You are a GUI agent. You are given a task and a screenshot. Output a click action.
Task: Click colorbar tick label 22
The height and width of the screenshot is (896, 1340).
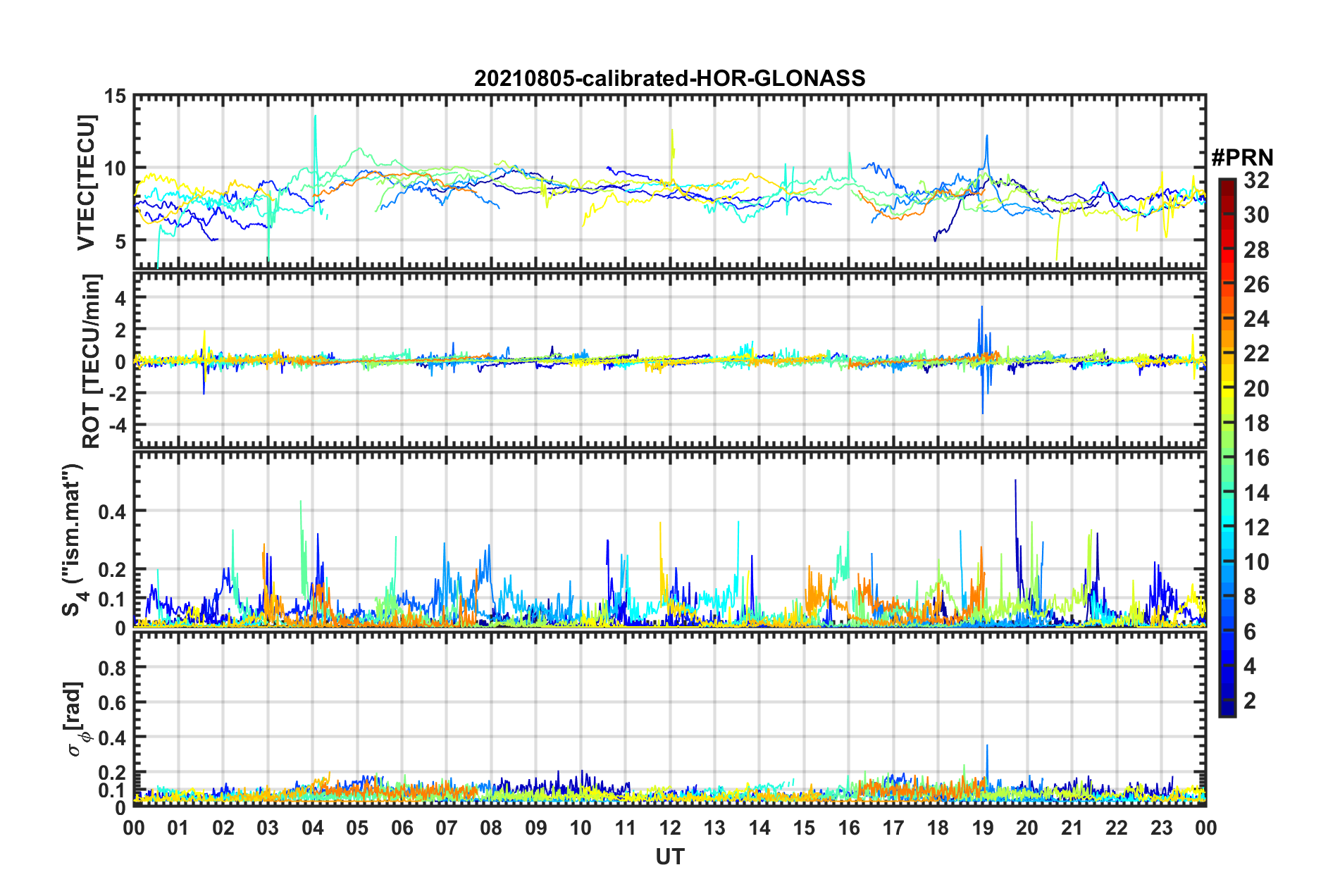(1256, 354)
